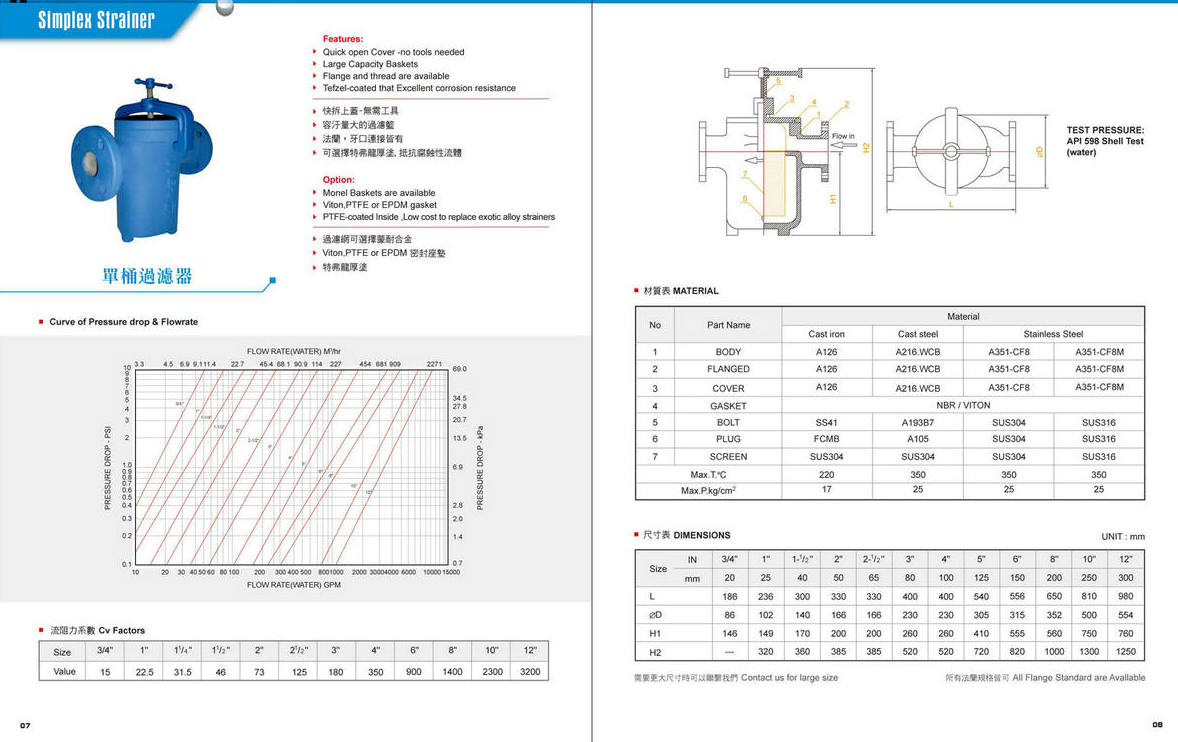Click the "FLANGED" part name cell

[x=728, y=369]
